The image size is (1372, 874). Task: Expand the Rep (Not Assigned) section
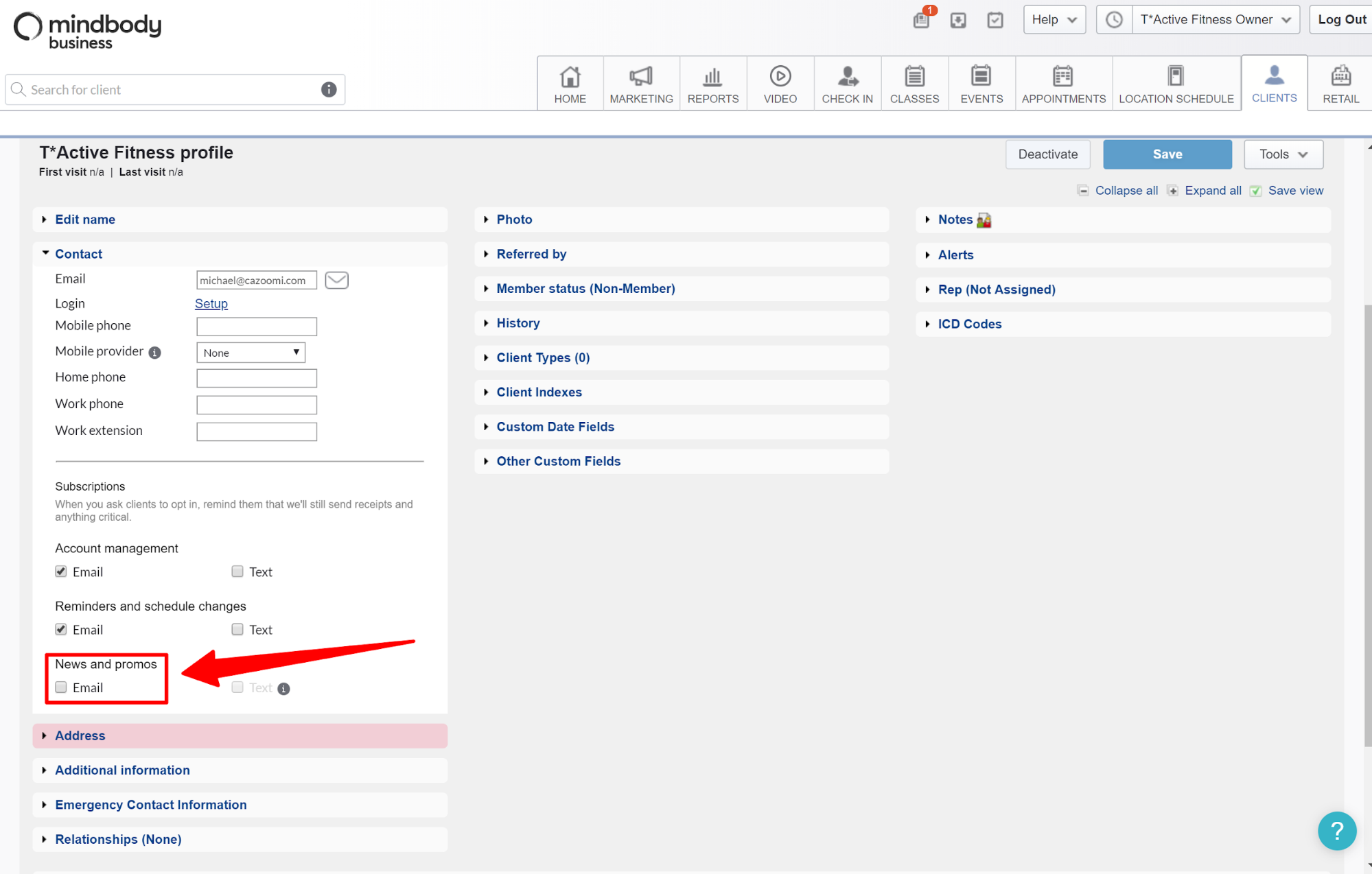click(x=1123, y=290)
